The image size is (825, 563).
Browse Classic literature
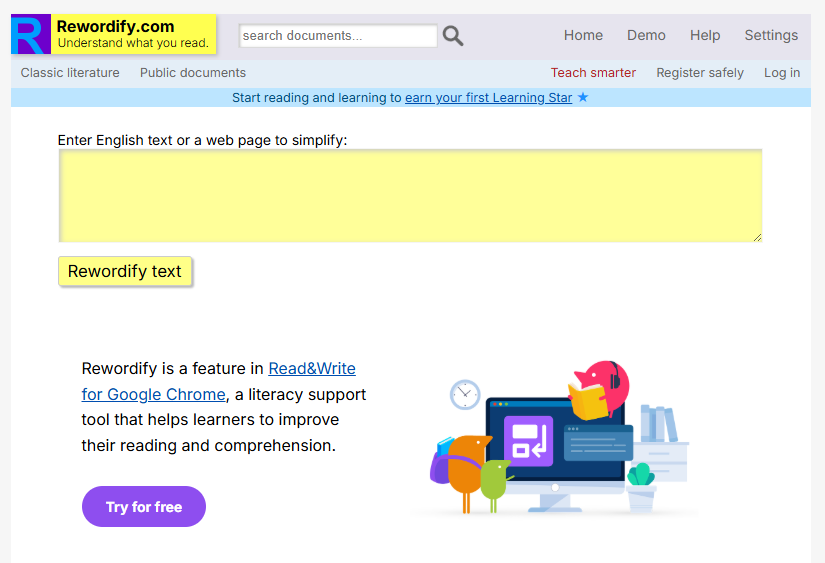tap(70, 73)
